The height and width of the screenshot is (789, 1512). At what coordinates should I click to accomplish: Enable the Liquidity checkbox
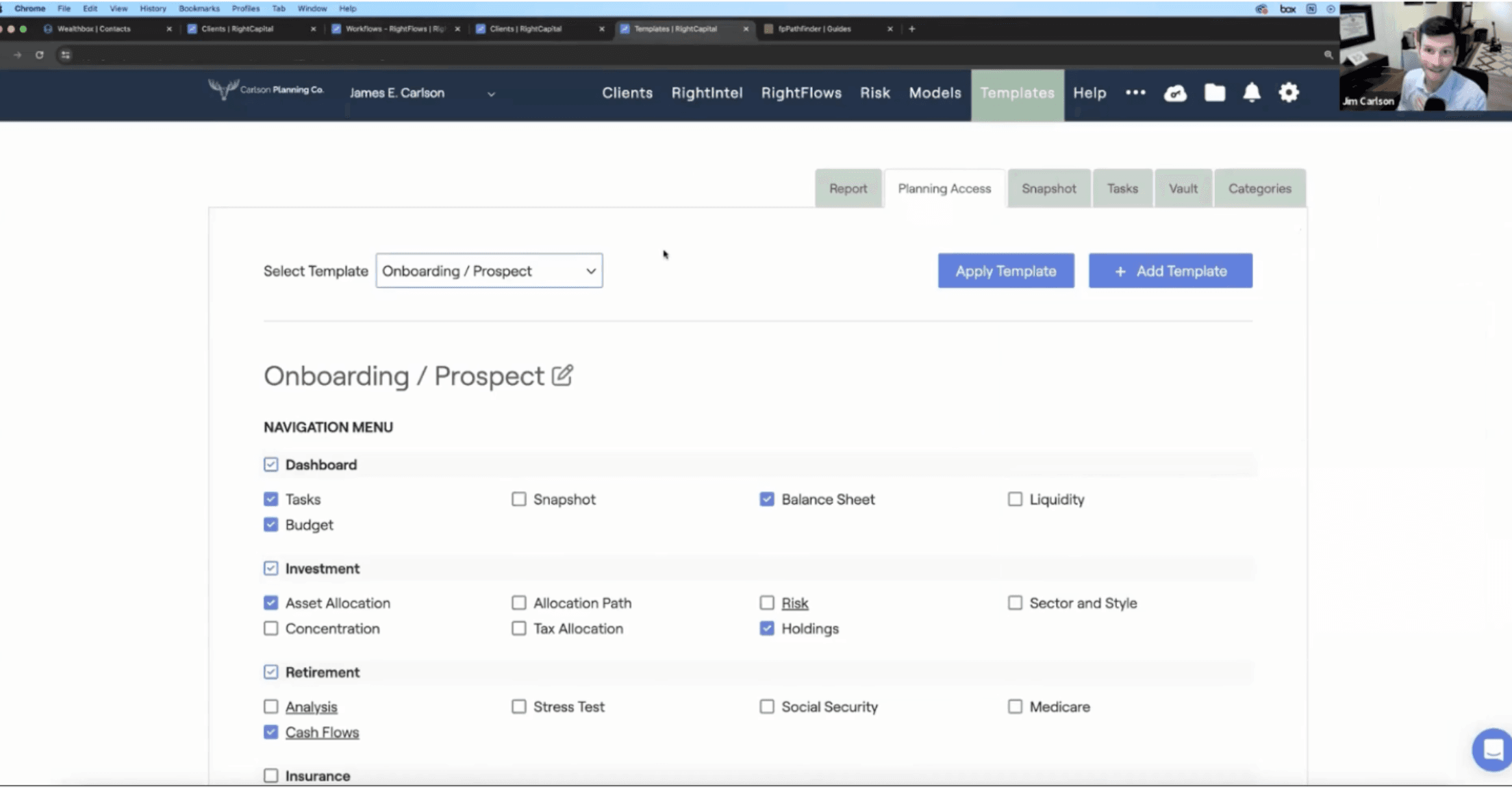coord(1015,499)
